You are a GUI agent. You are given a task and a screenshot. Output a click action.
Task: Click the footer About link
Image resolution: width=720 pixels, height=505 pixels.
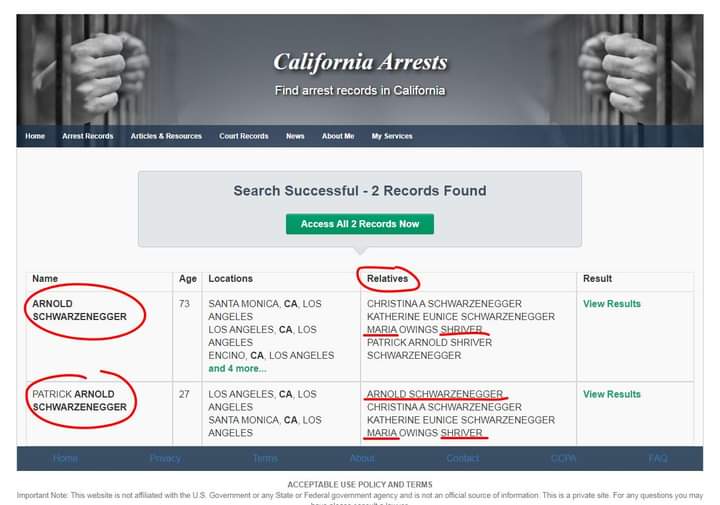(363, 458)
